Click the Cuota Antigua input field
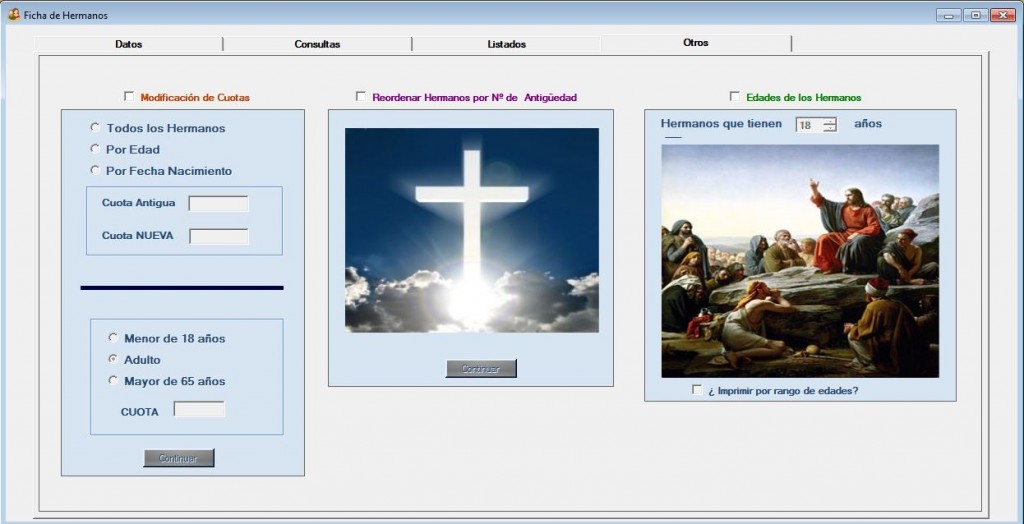This screenshot has width=1024, height=524. click(218, 204)
